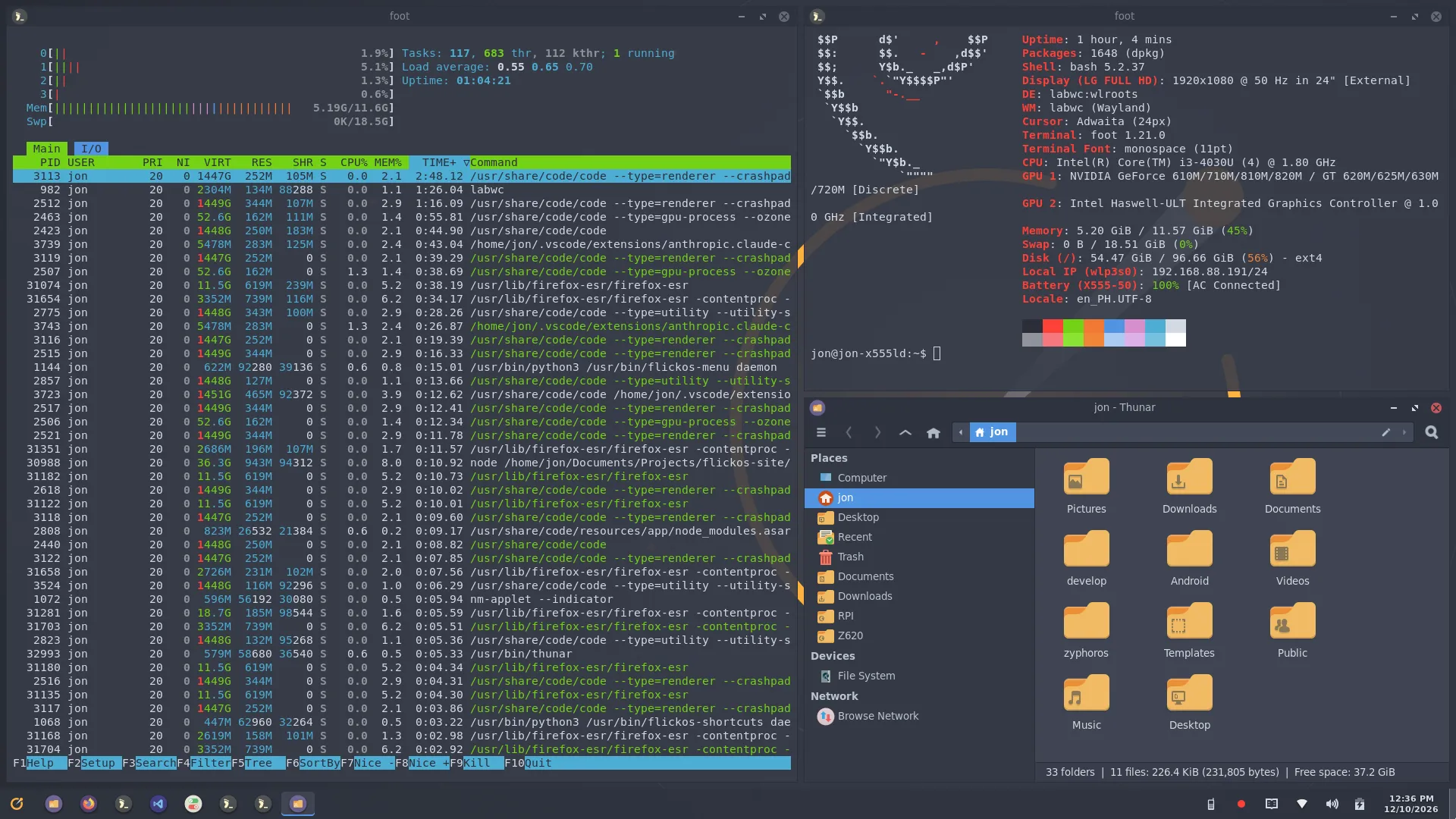
Task: Select Computer in Places sidebar
Action: coord(919,478)
